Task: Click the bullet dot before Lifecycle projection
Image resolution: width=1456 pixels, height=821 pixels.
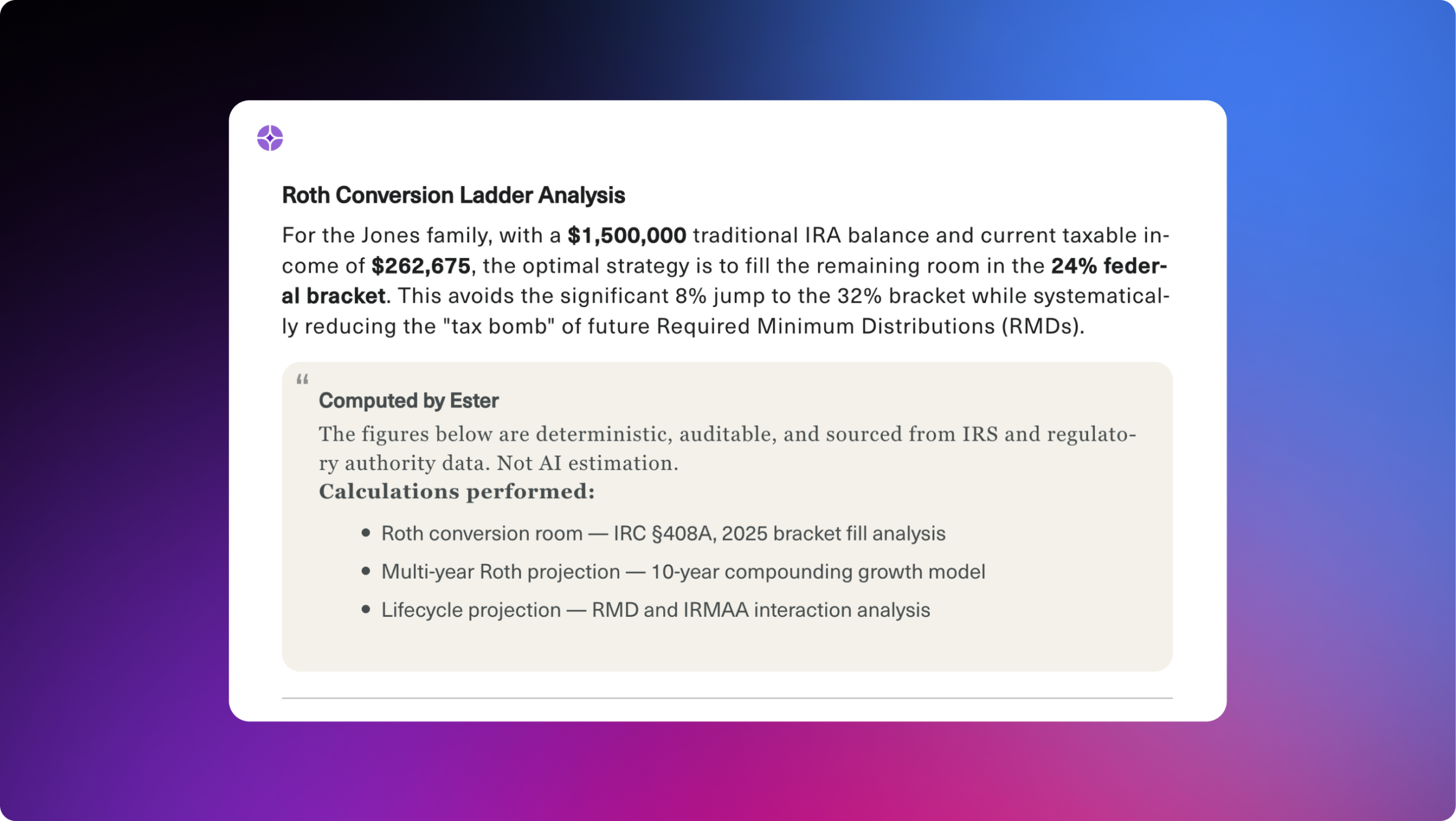Action: coord(366,609)
